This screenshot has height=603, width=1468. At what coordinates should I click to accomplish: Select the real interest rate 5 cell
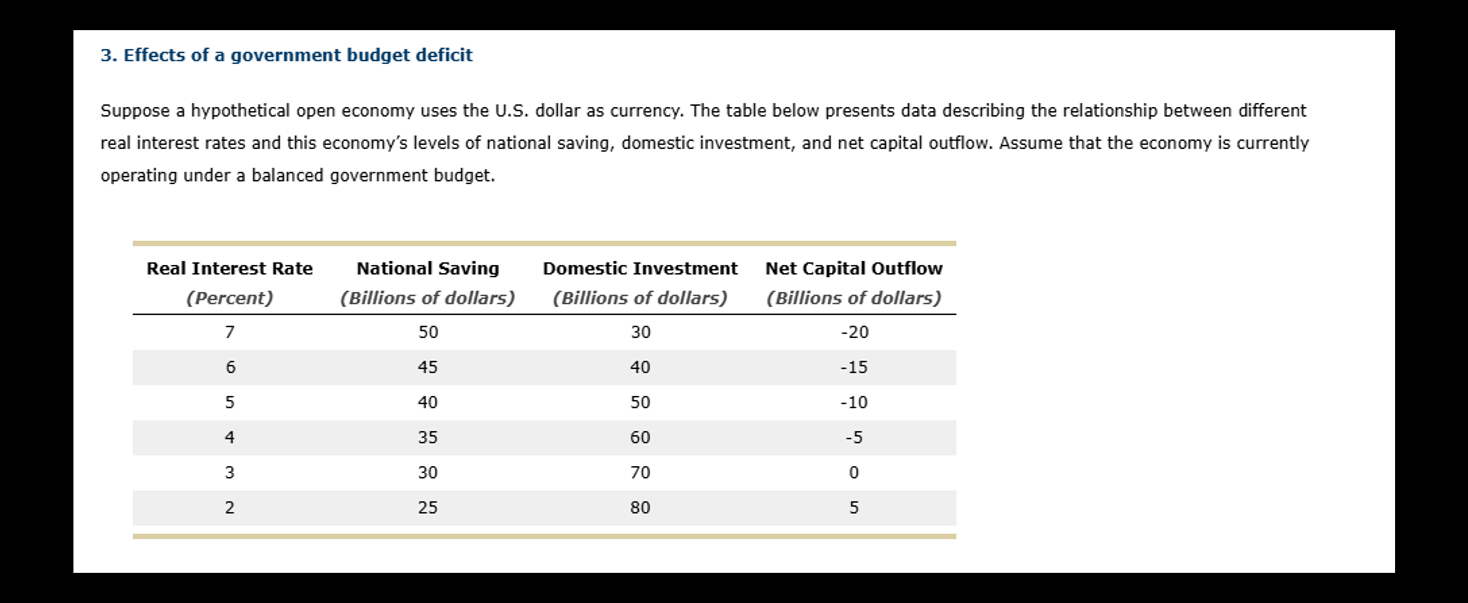coord(230,402)
